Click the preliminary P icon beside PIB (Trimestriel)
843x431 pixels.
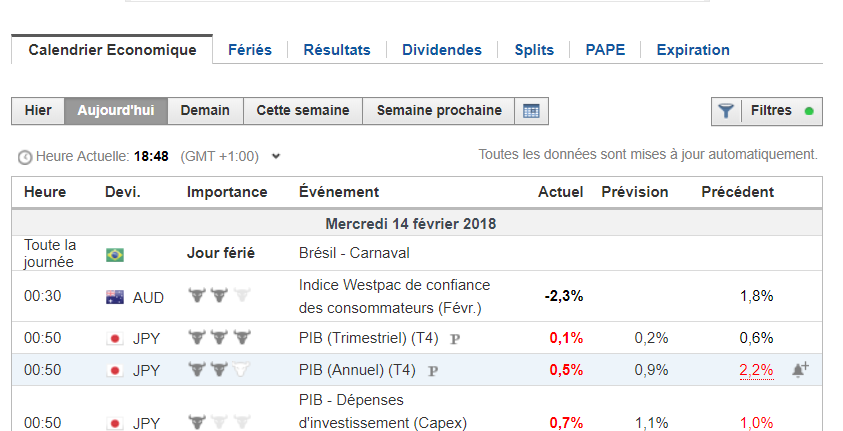click(455, 339)
